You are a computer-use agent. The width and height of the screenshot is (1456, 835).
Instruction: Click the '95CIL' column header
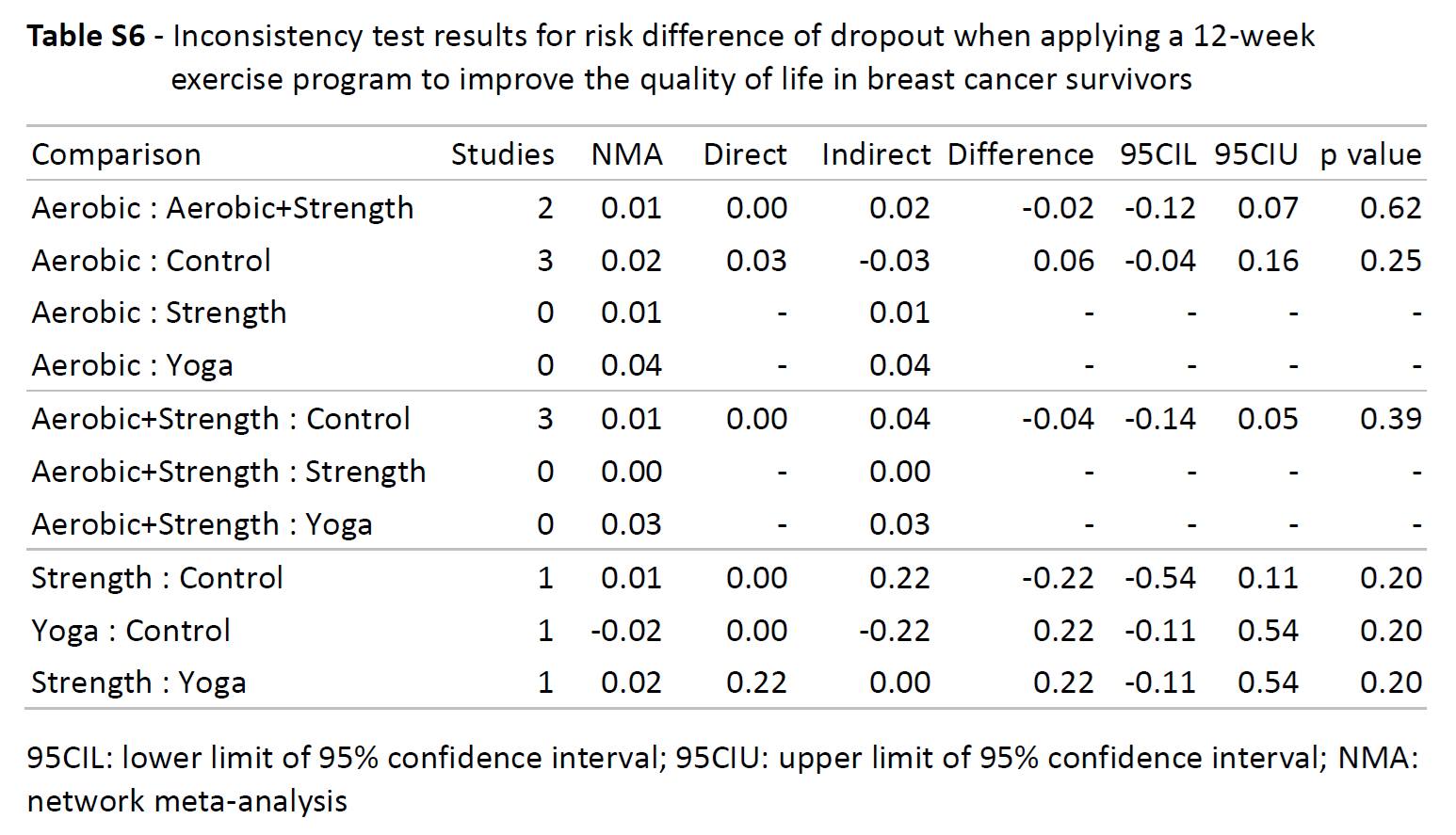1157,154
